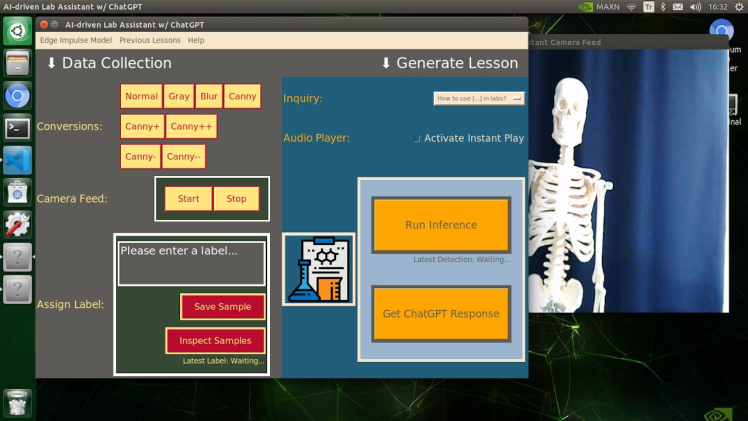The image size is (748, 421).
Task: Click the lab flask logo image
Action: pyautogui.click(x=319, y=269)
